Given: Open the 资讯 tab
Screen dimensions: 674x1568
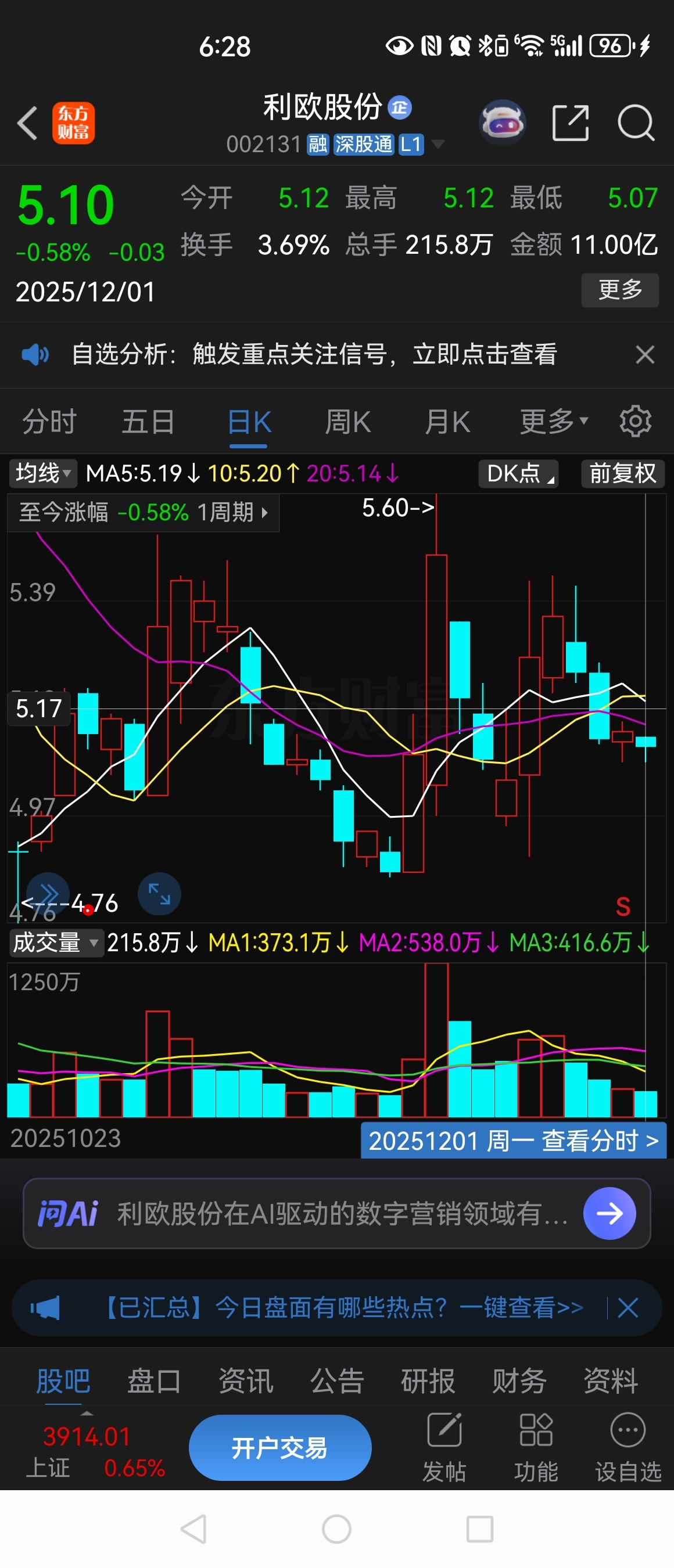Looking at the screenshot, I should point(246,1380).
